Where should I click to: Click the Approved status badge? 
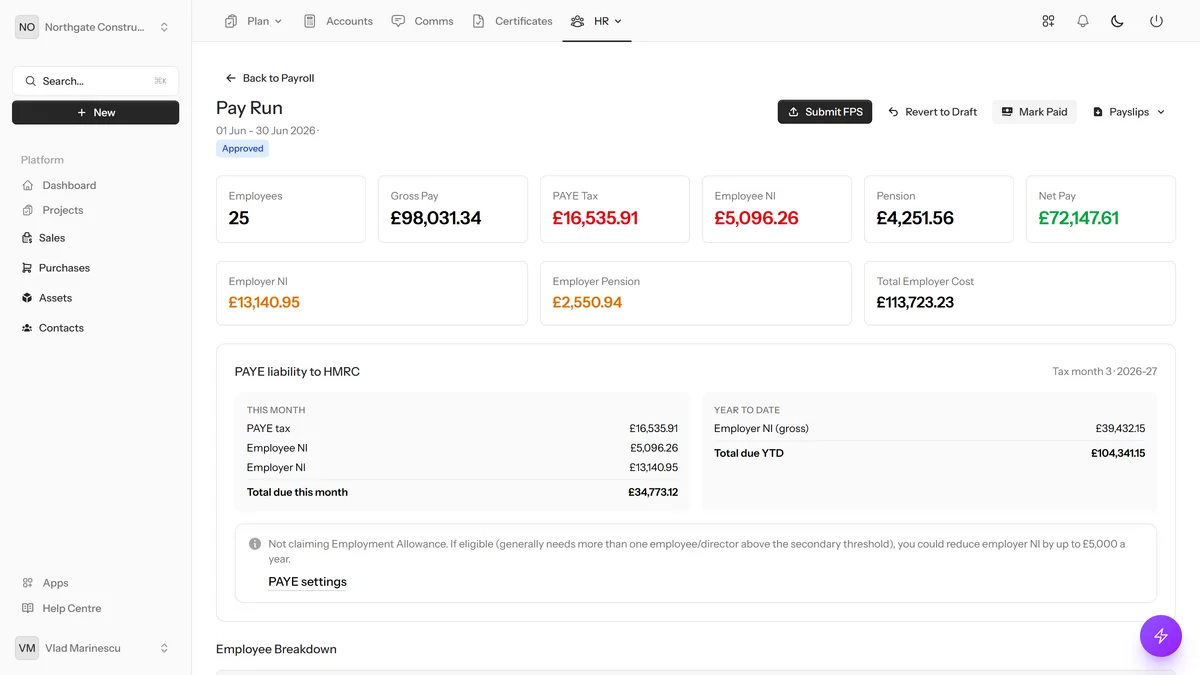[243, 149]
